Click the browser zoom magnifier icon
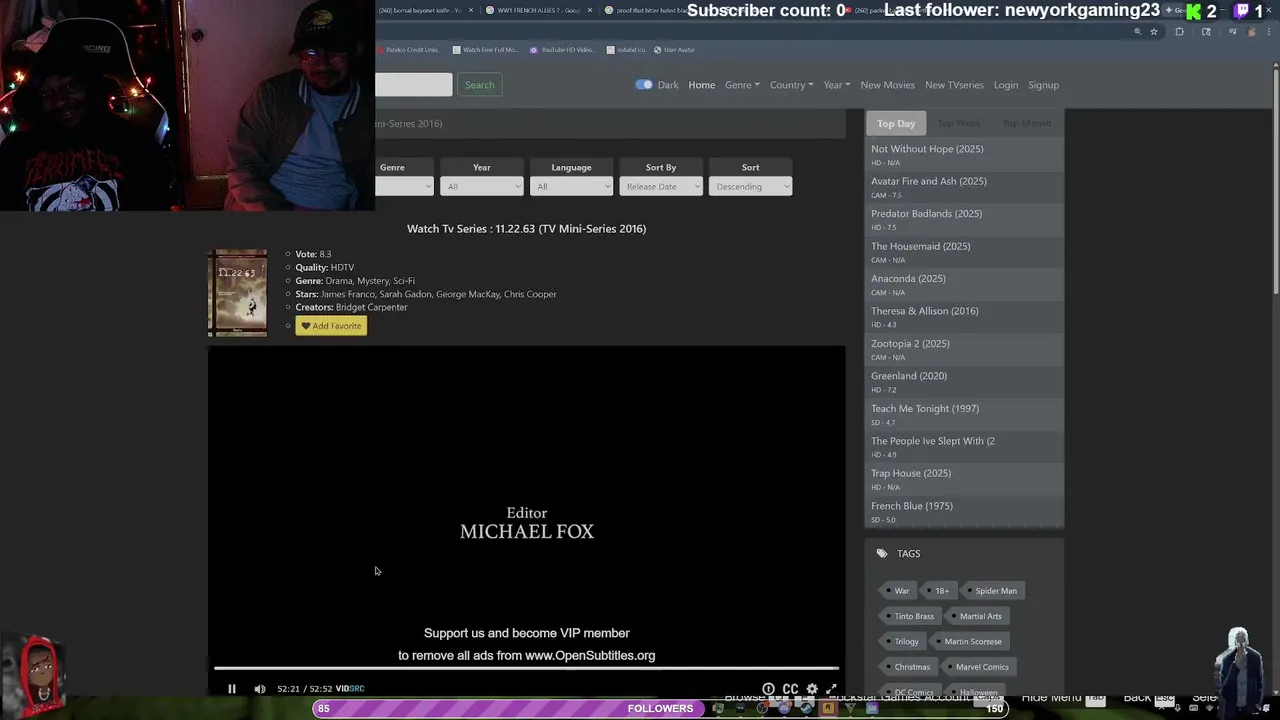Viewport: 1280px width, 720px height. pyautogui.click(x=1137, y=32)
